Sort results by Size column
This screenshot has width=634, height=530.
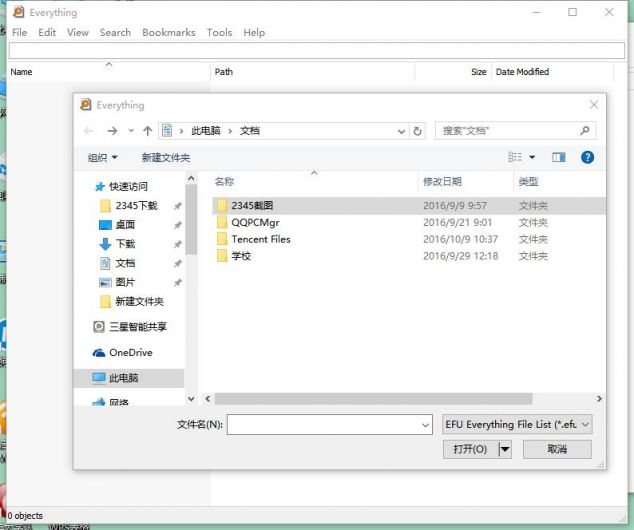tap(453, 72)
